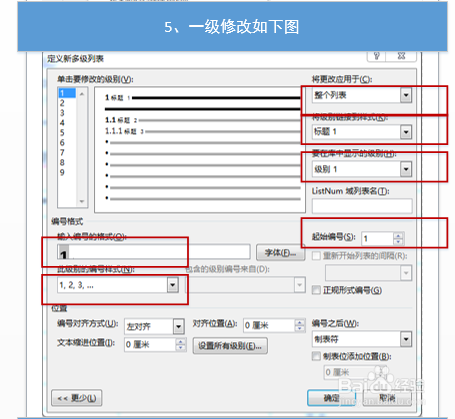Open number style dropdown 1, 2, 3, ...
Viewport: 455px width, 419px height.
173,285
